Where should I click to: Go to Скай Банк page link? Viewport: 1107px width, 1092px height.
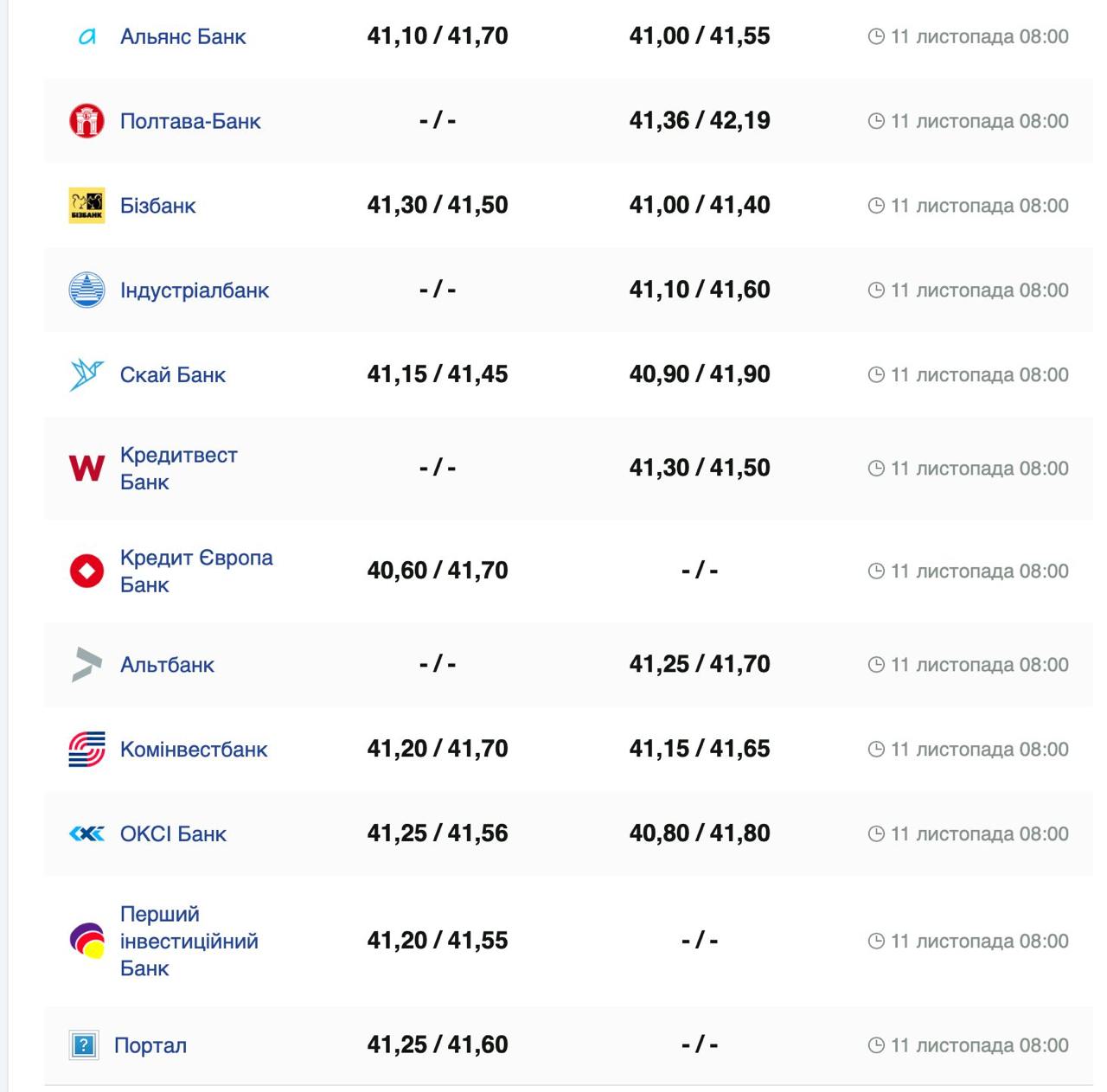(172, 375)
